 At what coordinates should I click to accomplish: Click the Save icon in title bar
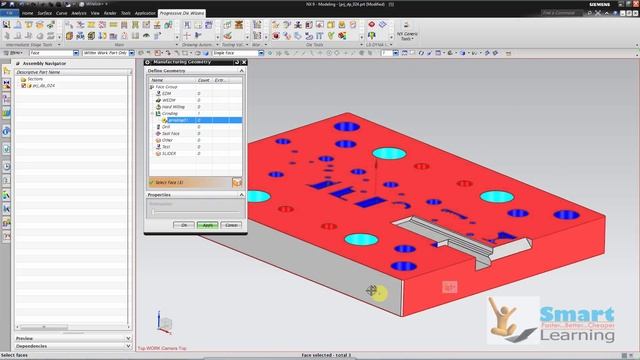[x=12, y=4]
